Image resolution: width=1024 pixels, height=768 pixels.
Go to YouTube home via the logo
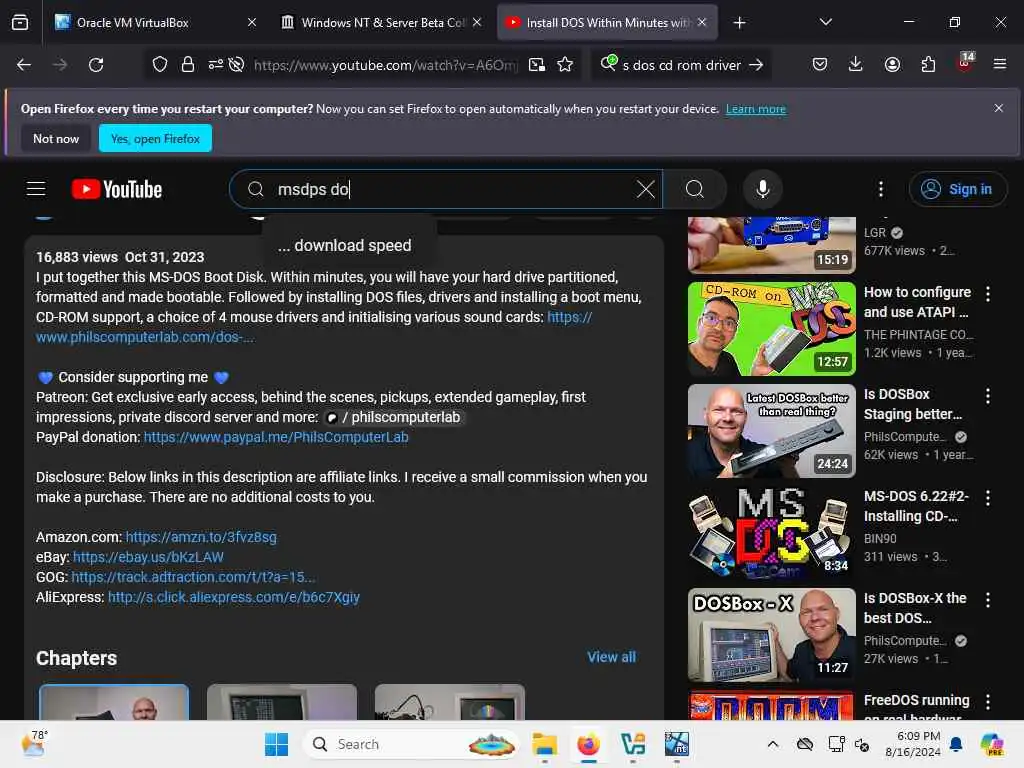tap(117, 189)
